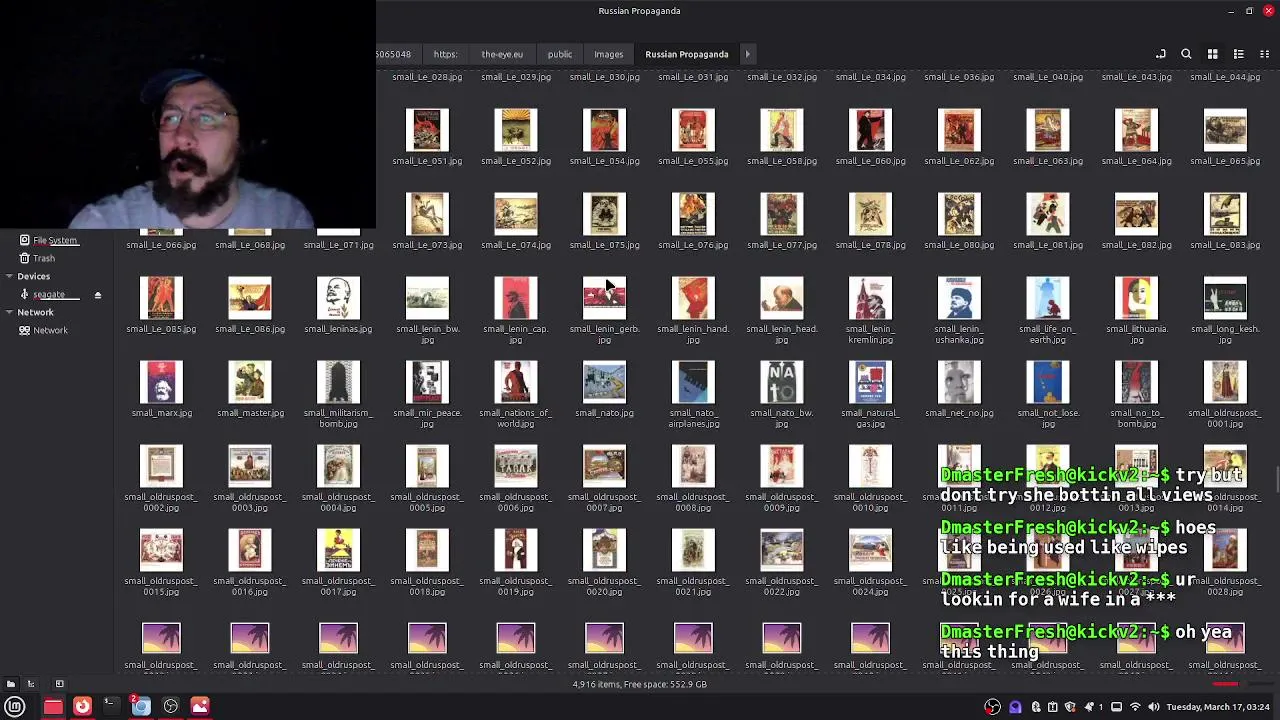Viewport: 1280px width, 720px height.
Task: Click OBS recording tray icon
Action: click(992, 707)
